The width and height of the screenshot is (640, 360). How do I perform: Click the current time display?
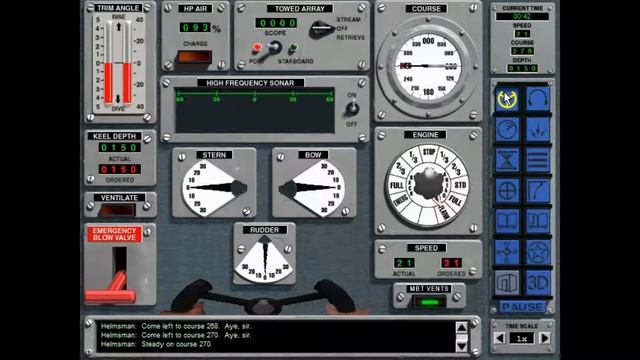point(522,16)
